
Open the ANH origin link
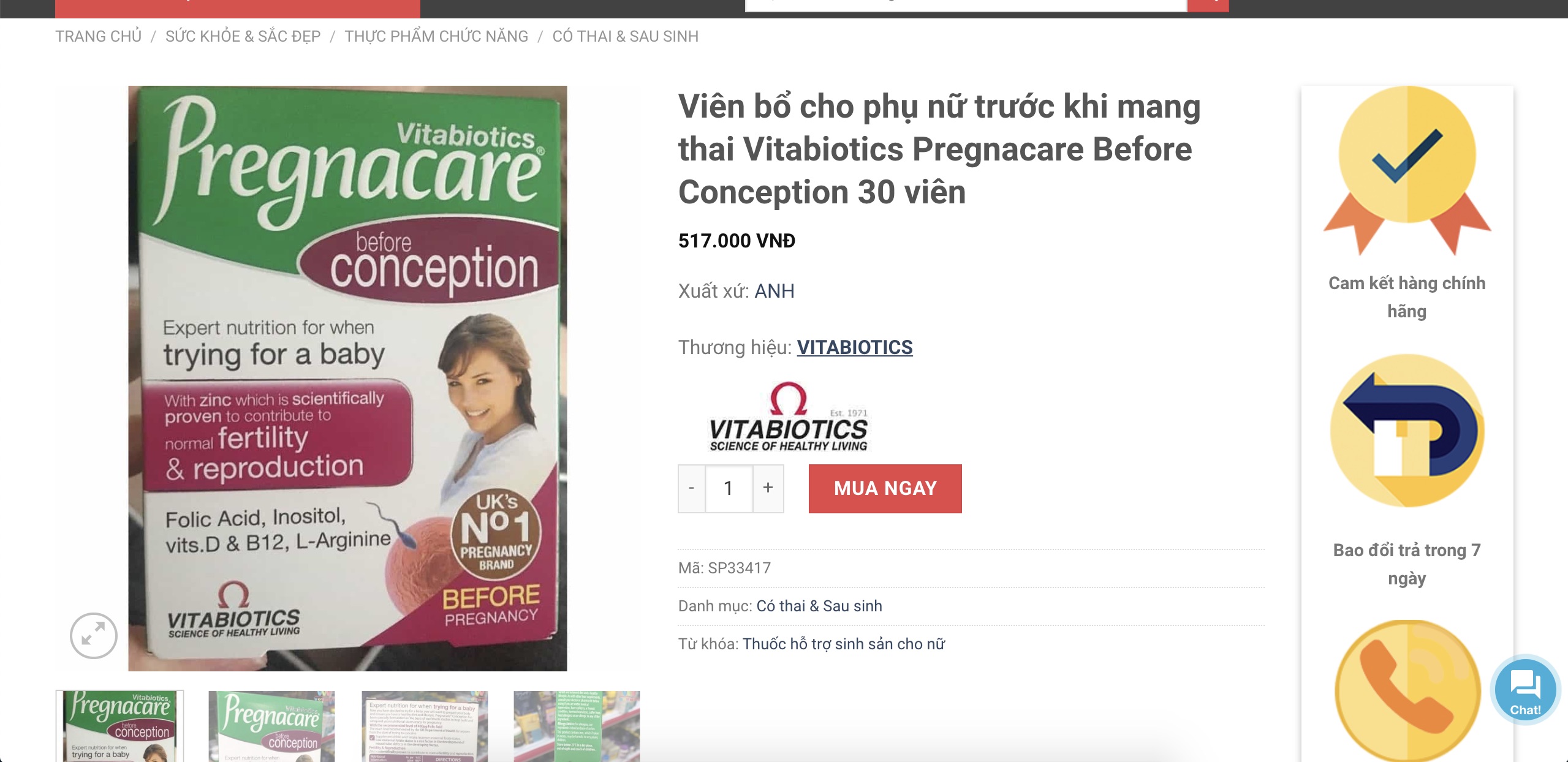tap(775, 290)
